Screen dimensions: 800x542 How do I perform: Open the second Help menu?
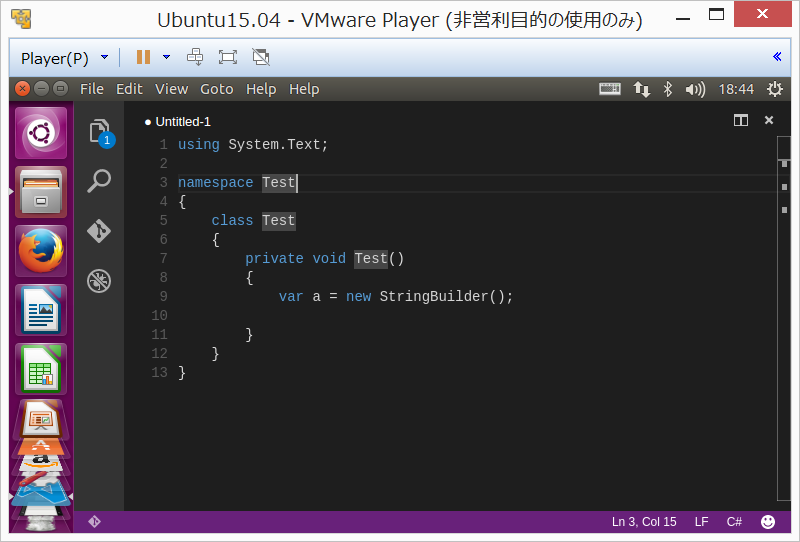coord(304,89)
